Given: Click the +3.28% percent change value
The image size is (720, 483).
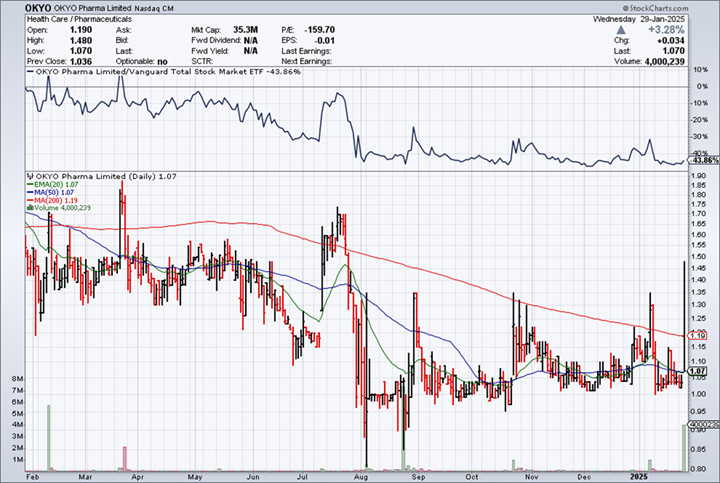Looking at the screenshot, I should 666,30.
